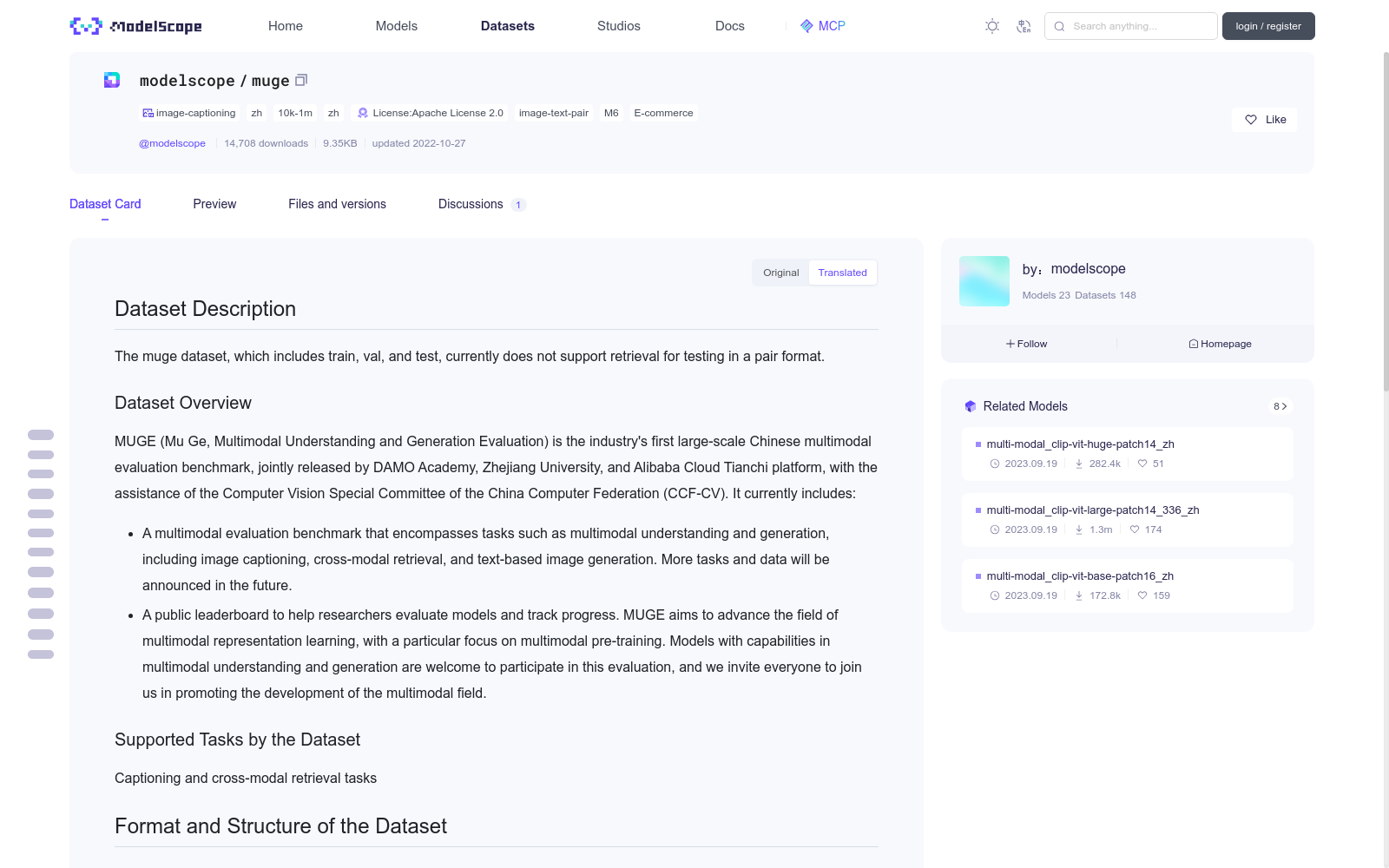Click the updated 2022-10-27 text
Image resolution: width=1389 pixels, height=868 pixels.
(x=418, y=143)
